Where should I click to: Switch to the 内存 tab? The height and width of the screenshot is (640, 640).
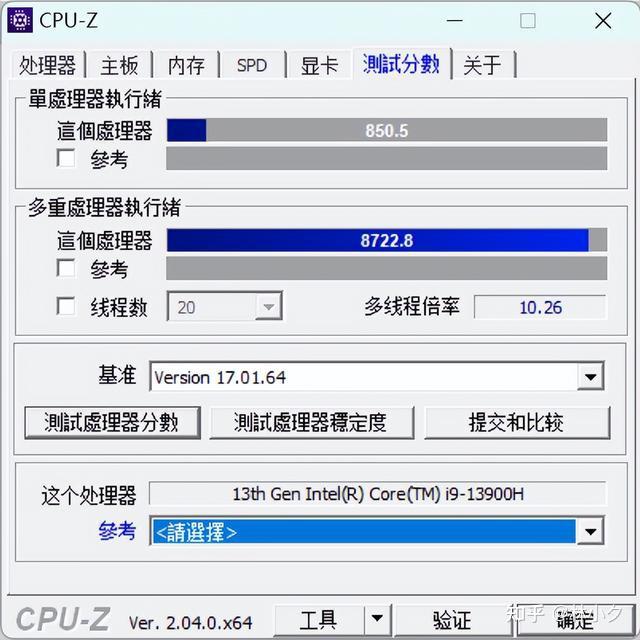click(186, 65)
